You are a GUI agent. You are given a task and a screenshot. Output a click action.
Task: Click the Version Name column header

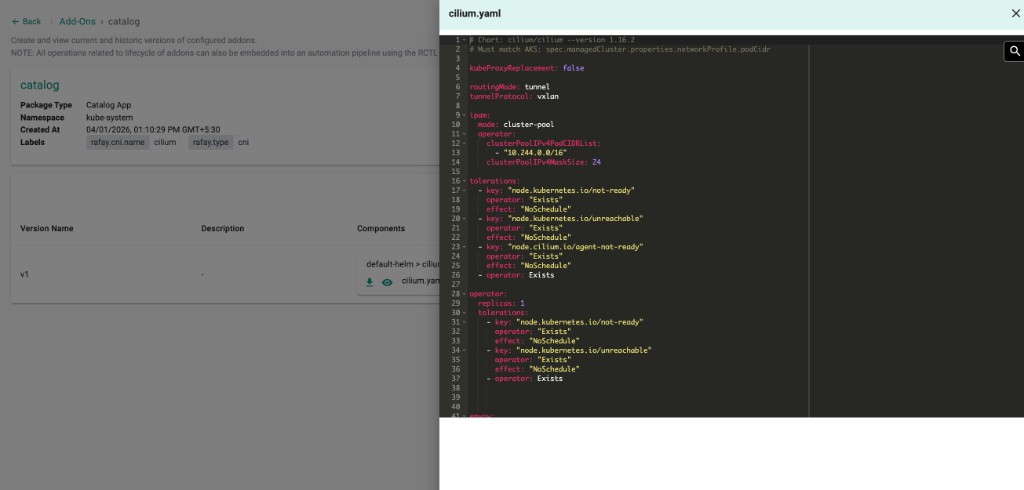(47, 229)
